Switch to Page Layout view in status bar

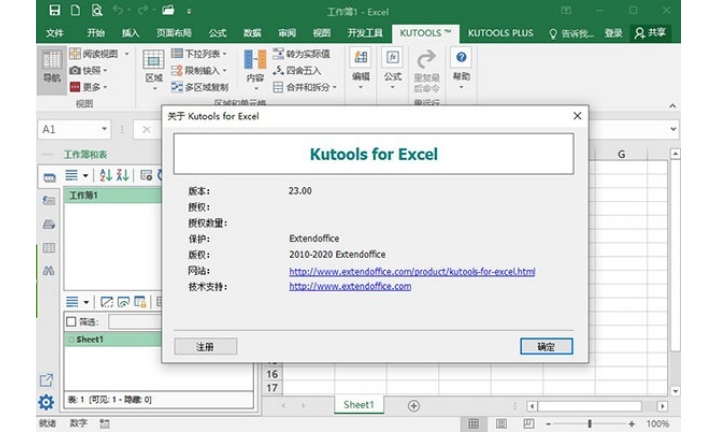pos(501,424)
